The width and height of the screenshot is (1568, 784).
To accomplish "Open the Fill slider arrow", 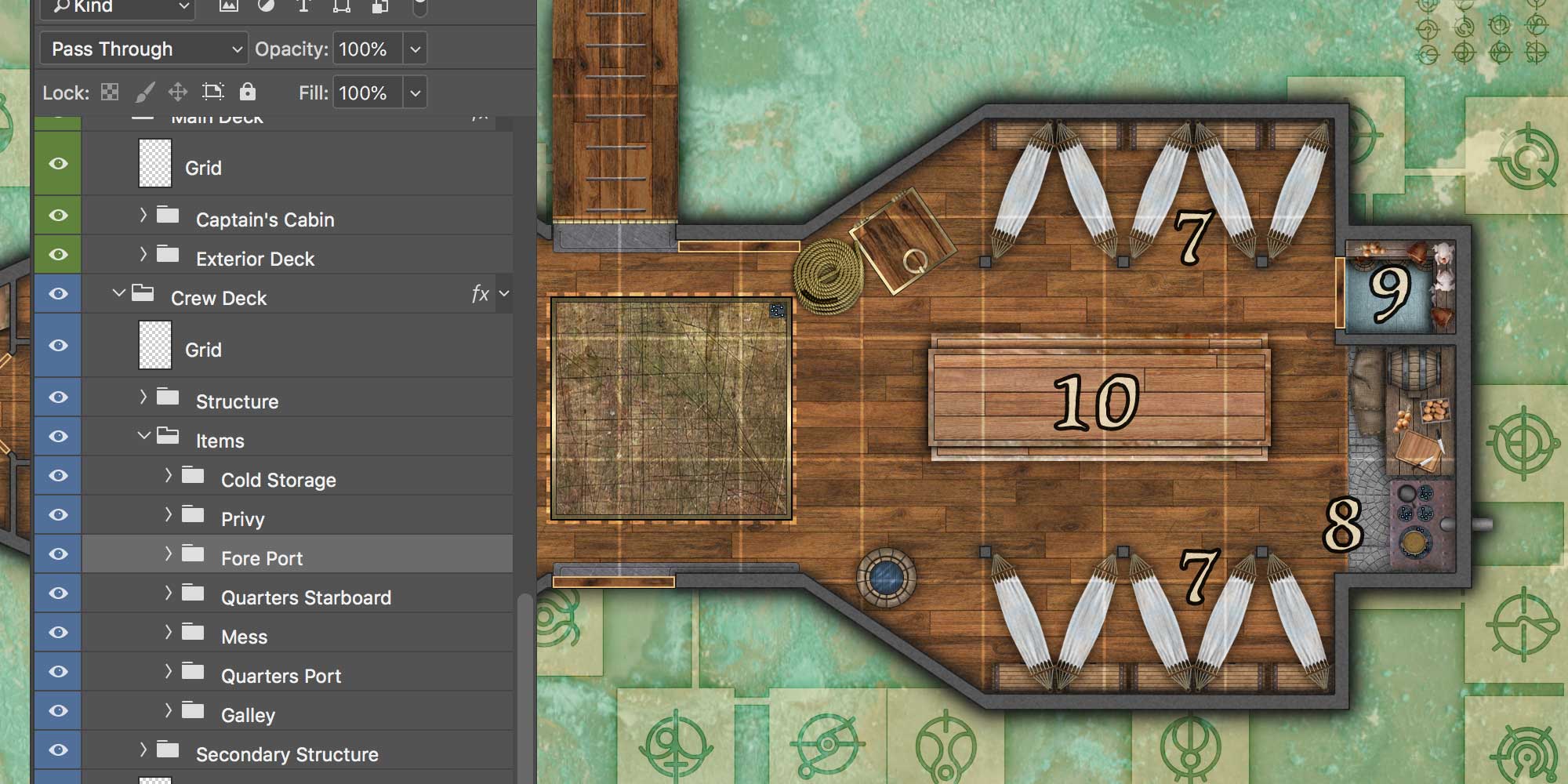I will coord(416,93).
